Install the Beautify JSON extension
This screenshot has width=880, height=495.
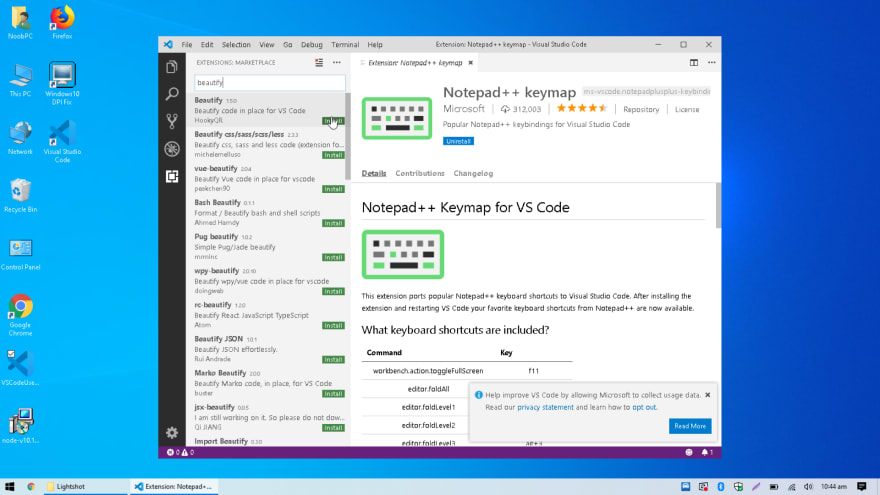[333, 360]
